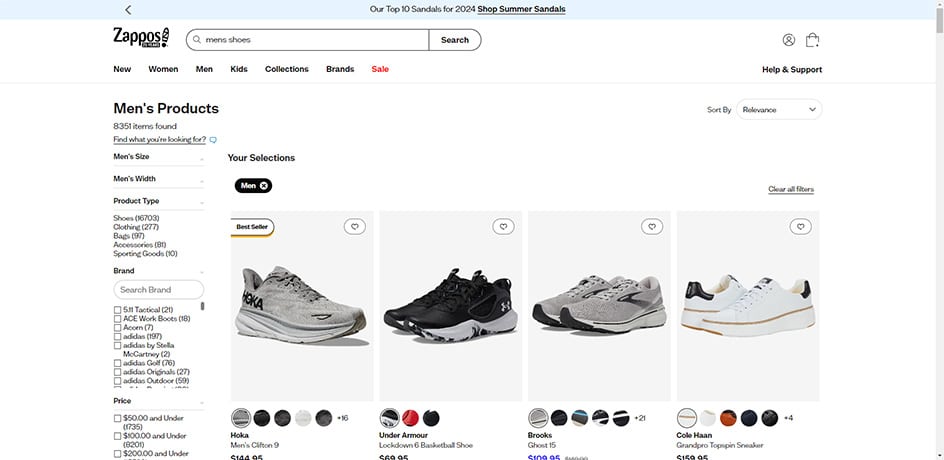Check the adidas Originals brand checkbox
The height and width of the screenshot is (460, 944).
117,372
